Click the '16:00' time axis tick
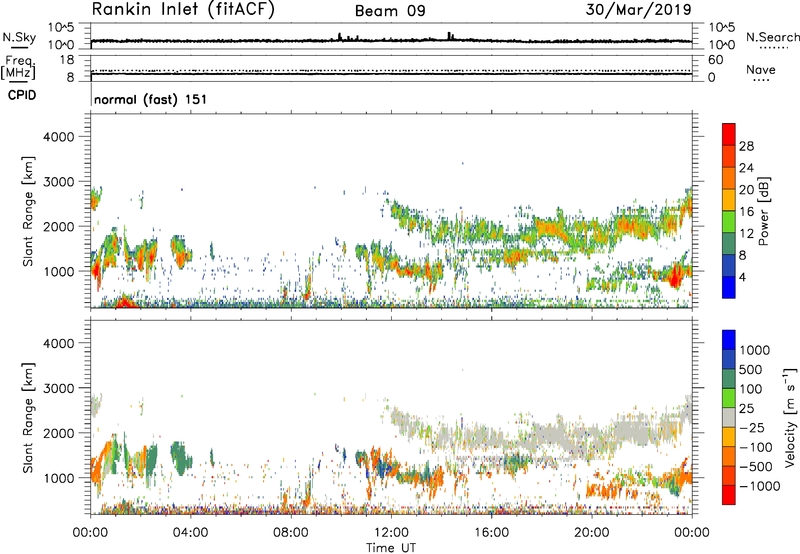Image resolution: width=800 pixels, height=554 pixels. 491,533
